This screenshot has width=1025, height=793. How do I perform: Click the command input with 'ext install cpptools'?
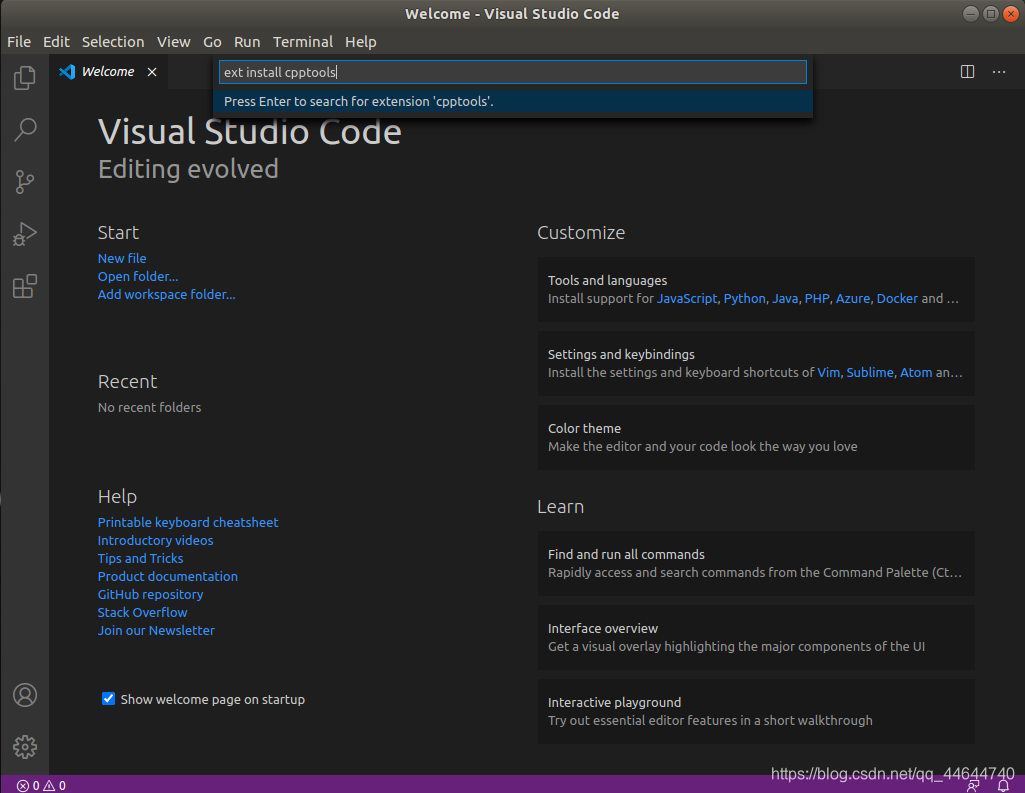pos(512,72)
